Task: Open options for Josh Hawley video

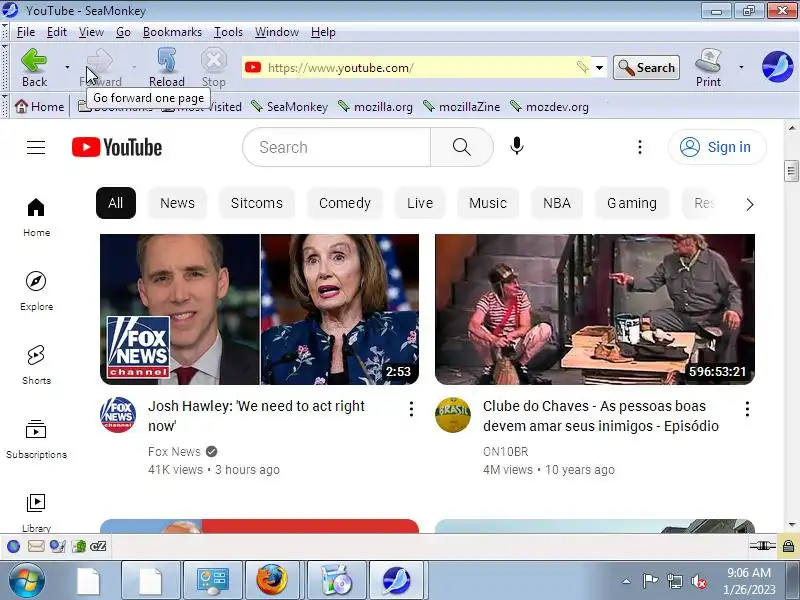Action: 411,409
